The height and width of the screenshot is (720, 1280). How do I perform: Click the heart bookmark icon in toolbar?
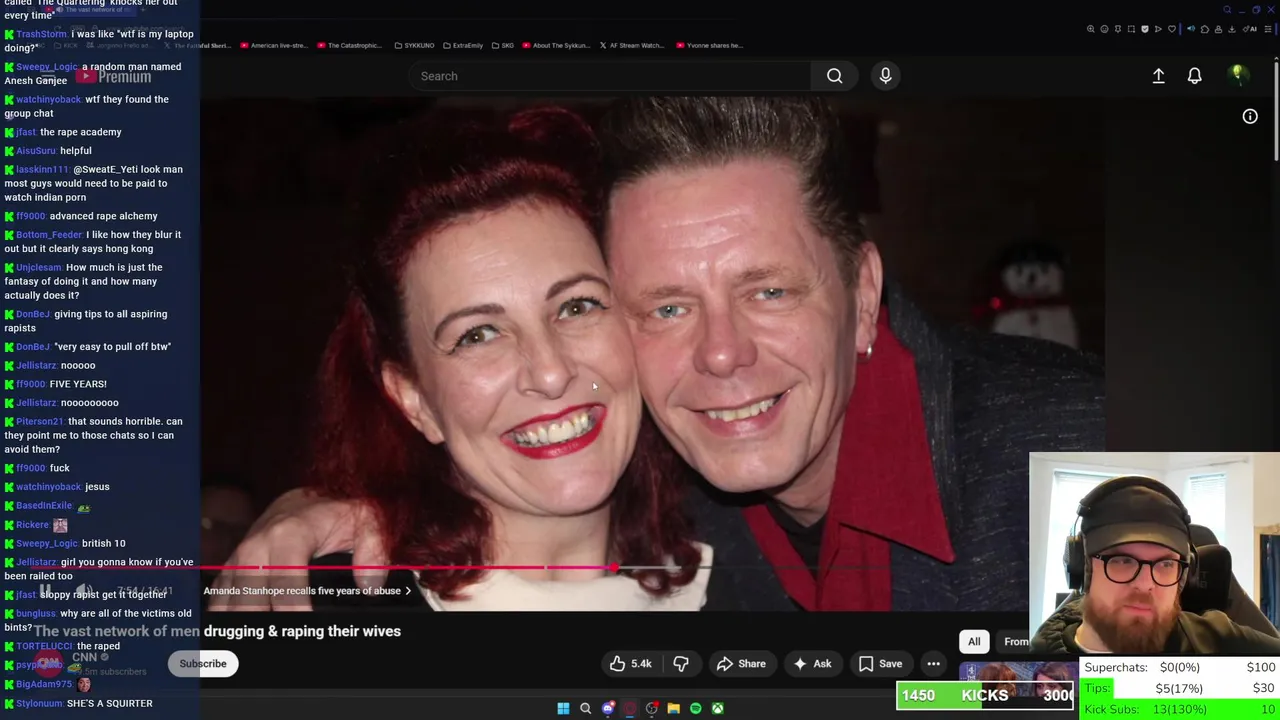[x=1172, y=29]
